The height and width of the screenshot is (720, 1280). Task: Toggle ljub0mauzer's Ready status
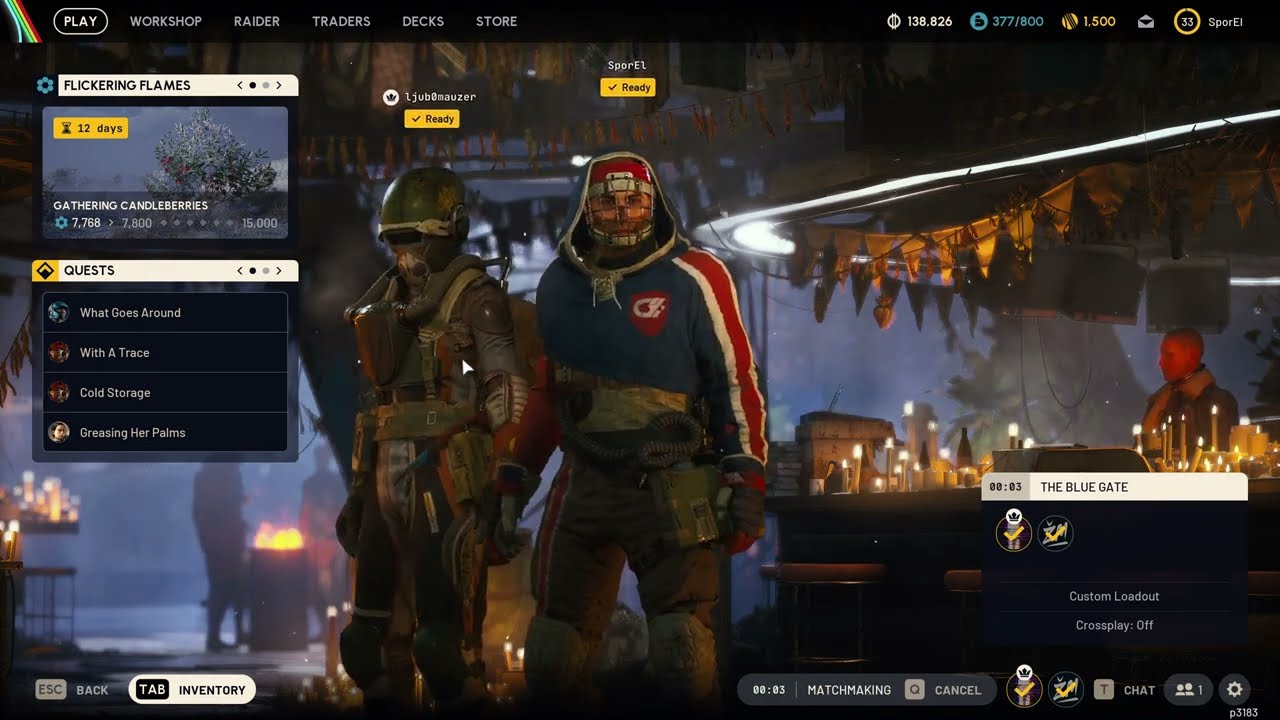[x=432, y=119]
